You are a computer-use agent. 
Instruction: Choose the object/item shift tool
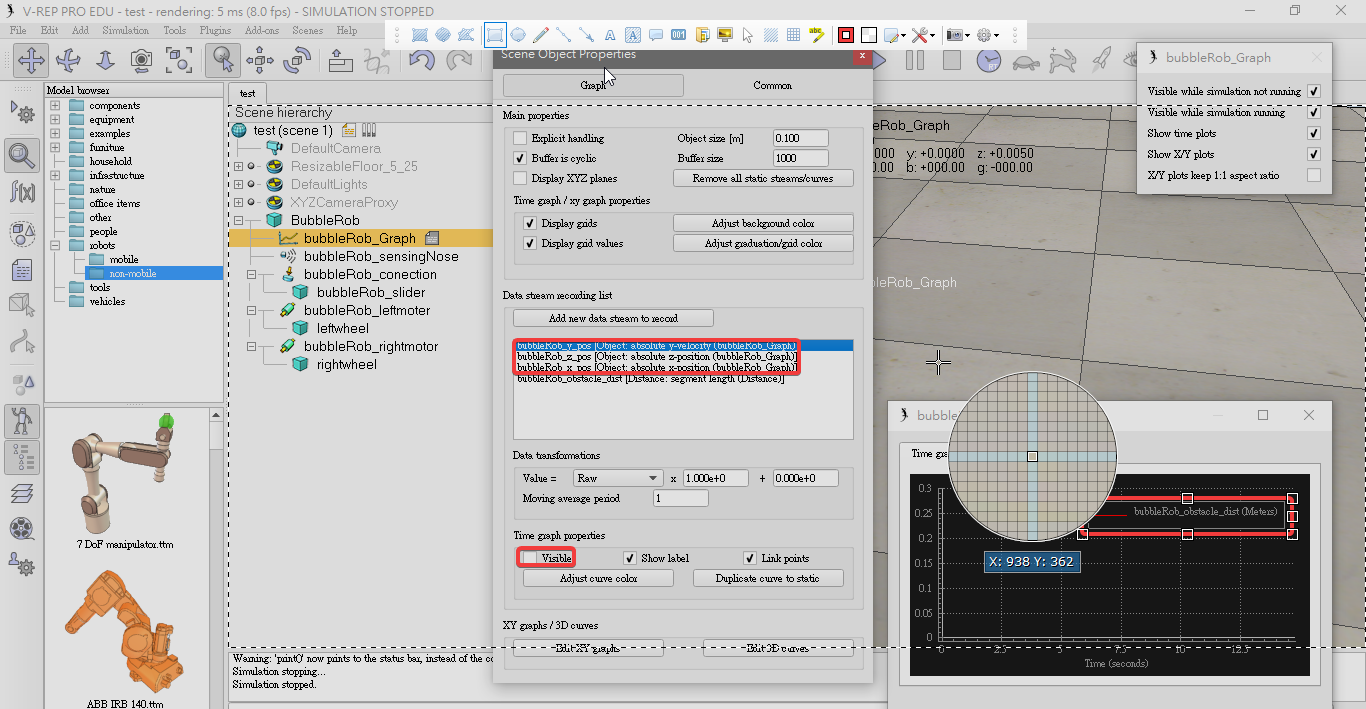point(260,60)
